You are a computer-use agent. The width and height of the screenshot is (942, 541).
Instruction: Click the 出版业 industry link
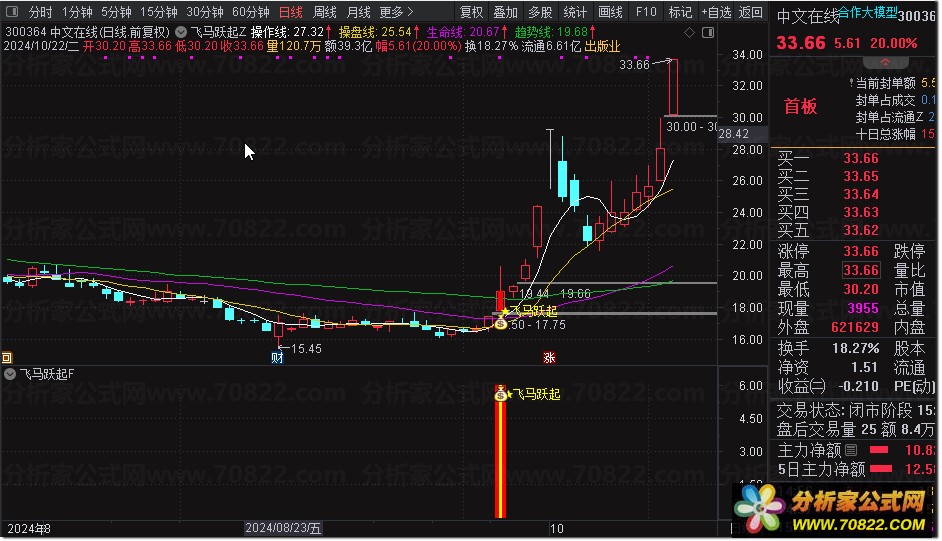(x=603, y=46)
